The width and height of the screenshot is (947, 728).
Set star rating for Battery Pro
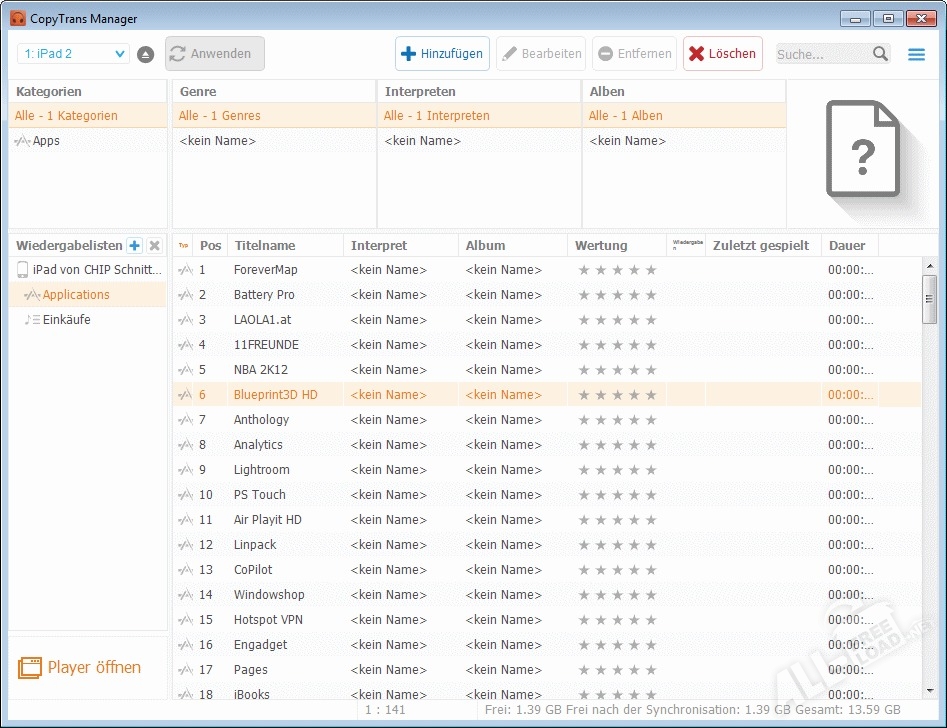click(617, 295)
